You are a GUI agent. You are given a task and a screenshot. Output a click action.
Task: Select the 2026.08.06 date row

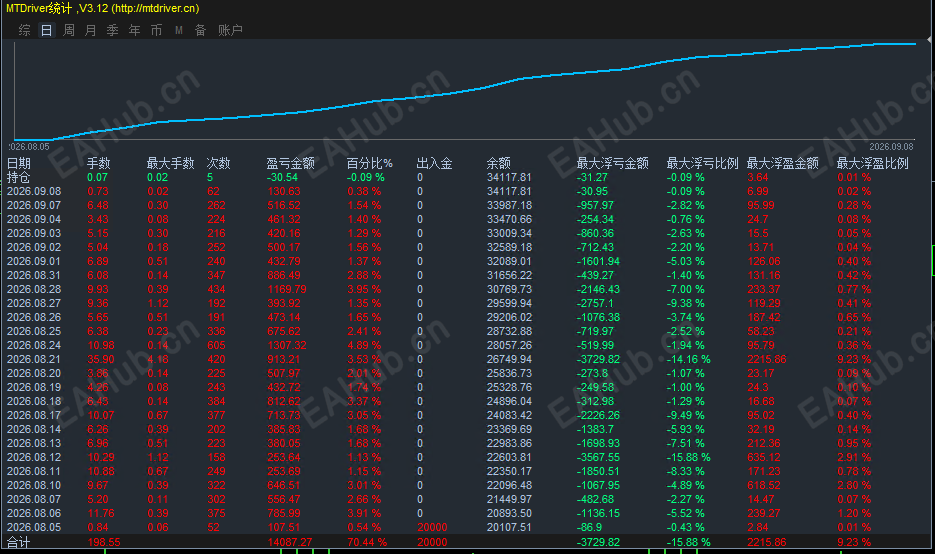465,513
